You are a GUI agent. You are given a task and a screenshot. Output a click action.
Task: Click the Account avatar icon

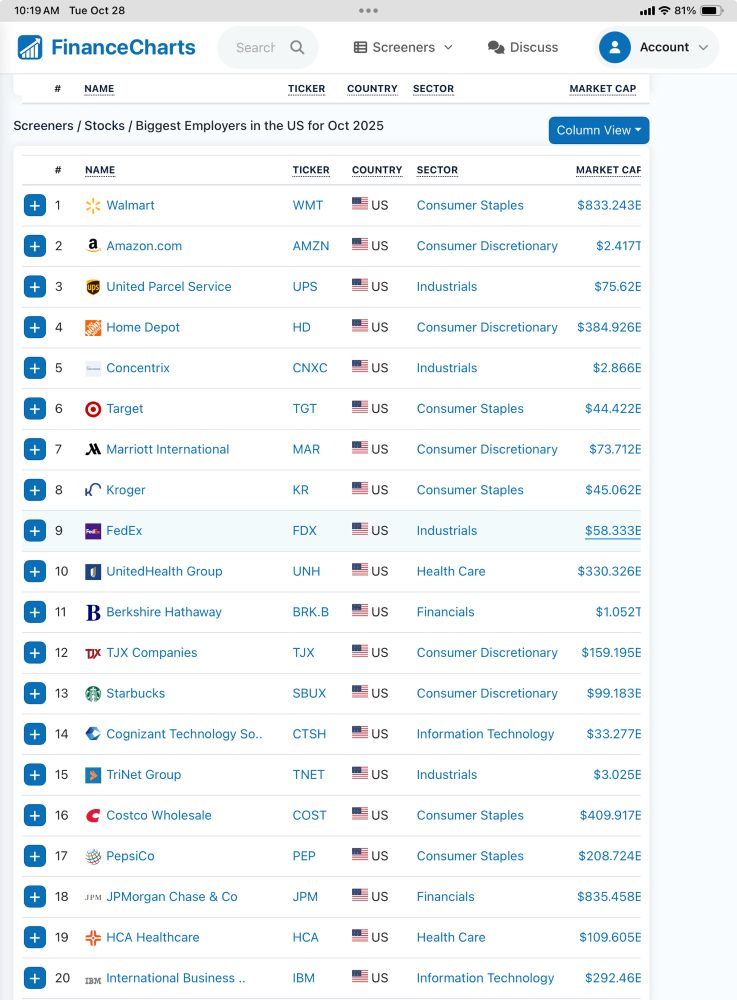point(615,47)
